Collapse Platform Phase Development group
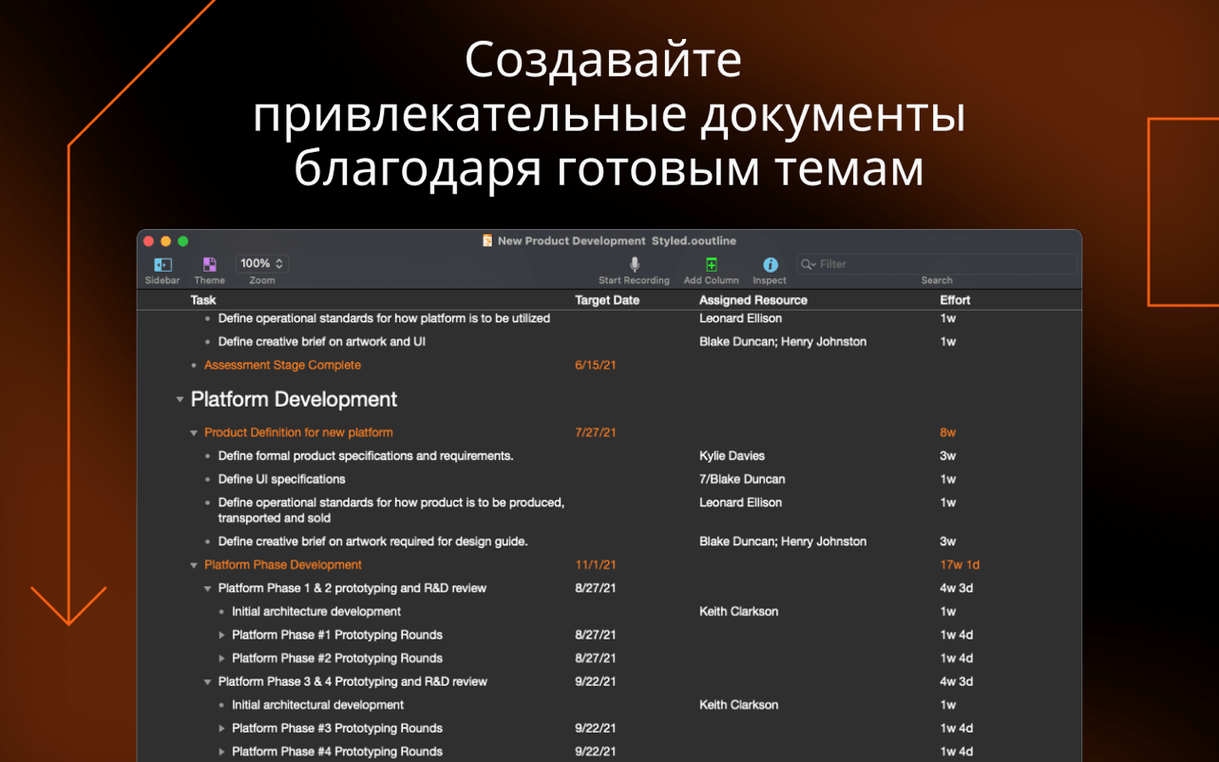 (194, 565)
